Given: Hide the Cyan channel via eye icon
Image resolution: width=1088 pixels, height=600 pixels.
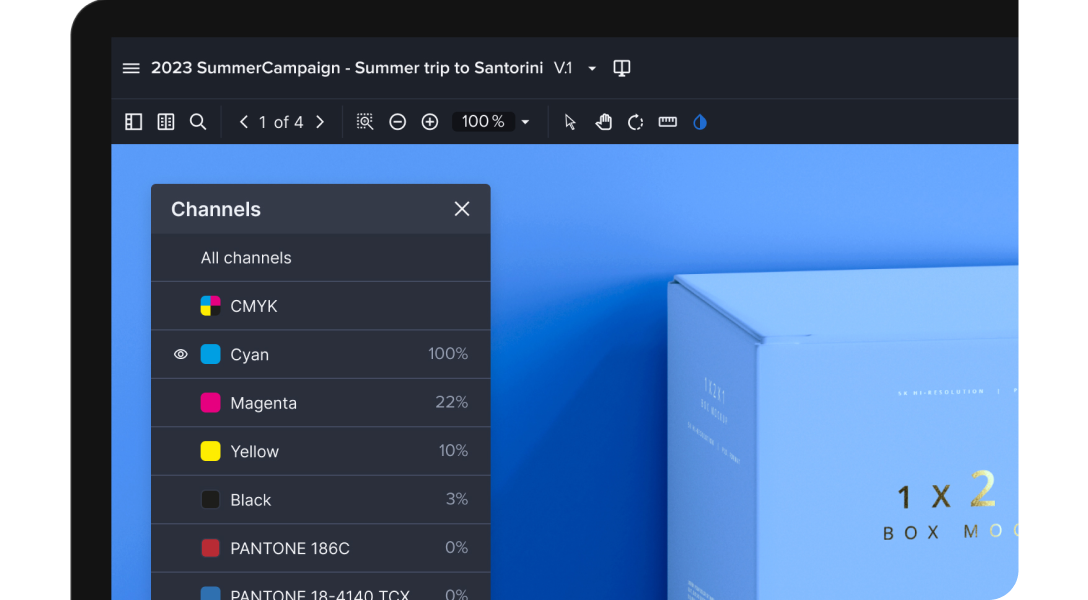Looking at the screenshot, I should 180,354.
